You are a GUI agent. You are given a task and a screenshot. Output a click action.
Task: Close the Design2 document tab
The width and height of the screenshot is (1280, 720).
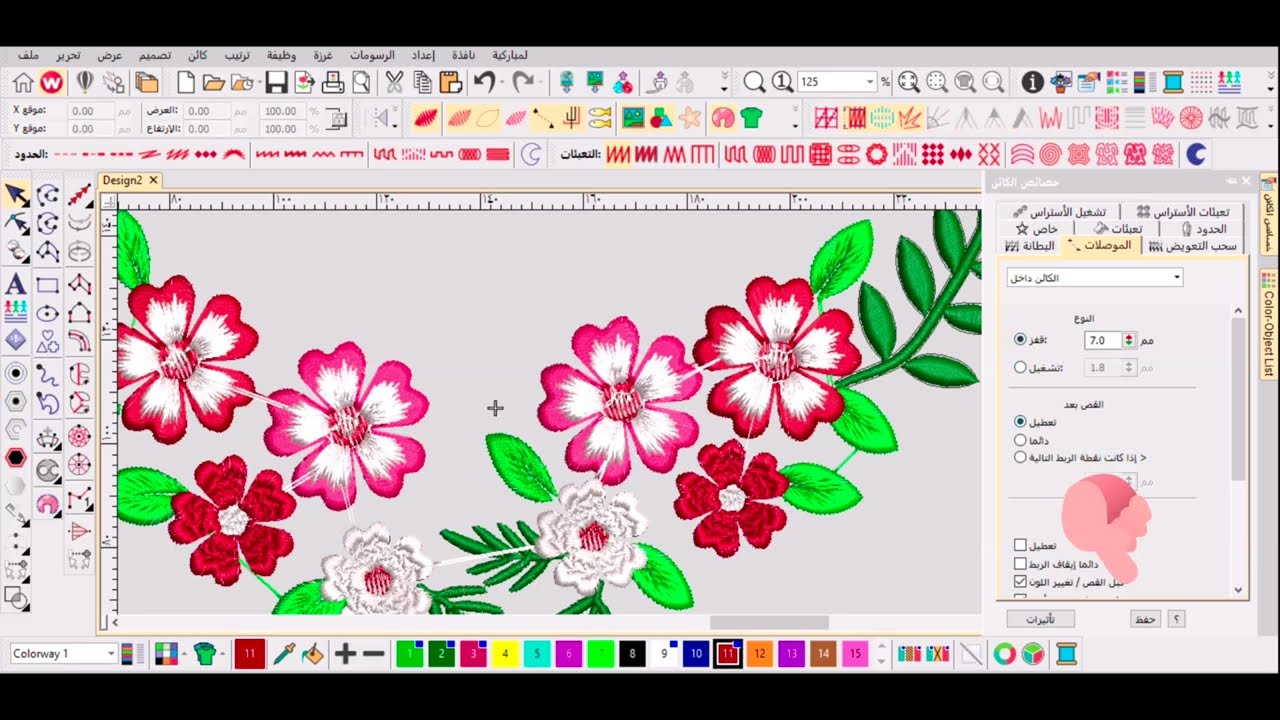(x=153, y=180)
